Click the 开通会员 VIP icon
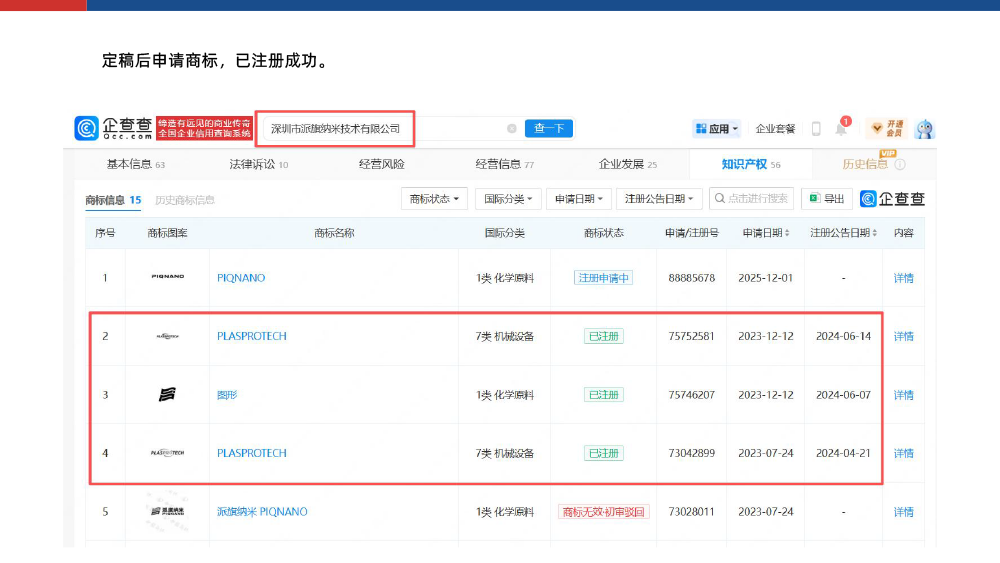Image resolution: width=1000 pixels, height=563 pixels. point(887,128)
